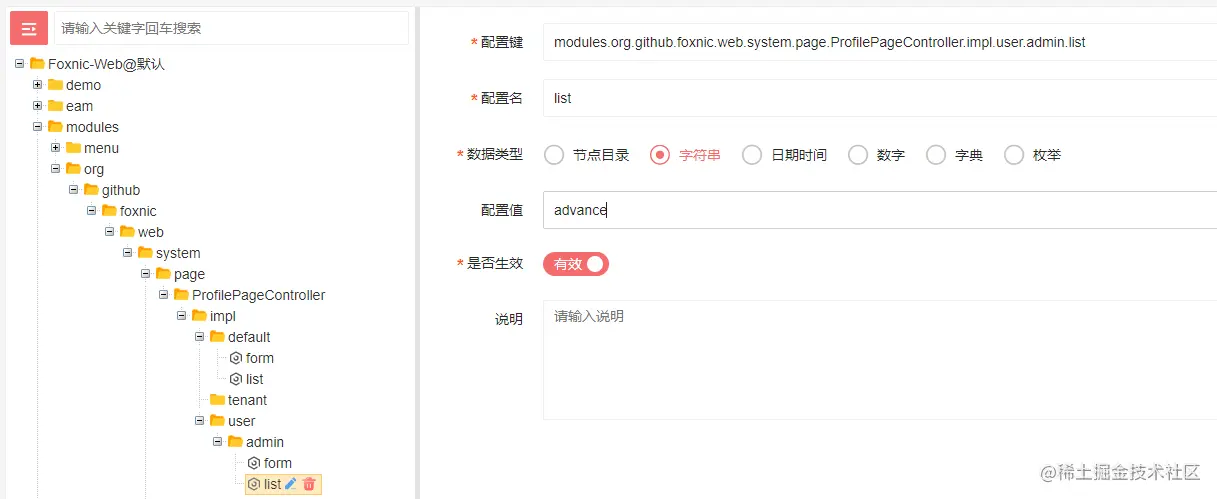The width and height of the screenshot is (1217, 499).
Task: Collapse the ProfilePageController tree node
Action: 164,295
